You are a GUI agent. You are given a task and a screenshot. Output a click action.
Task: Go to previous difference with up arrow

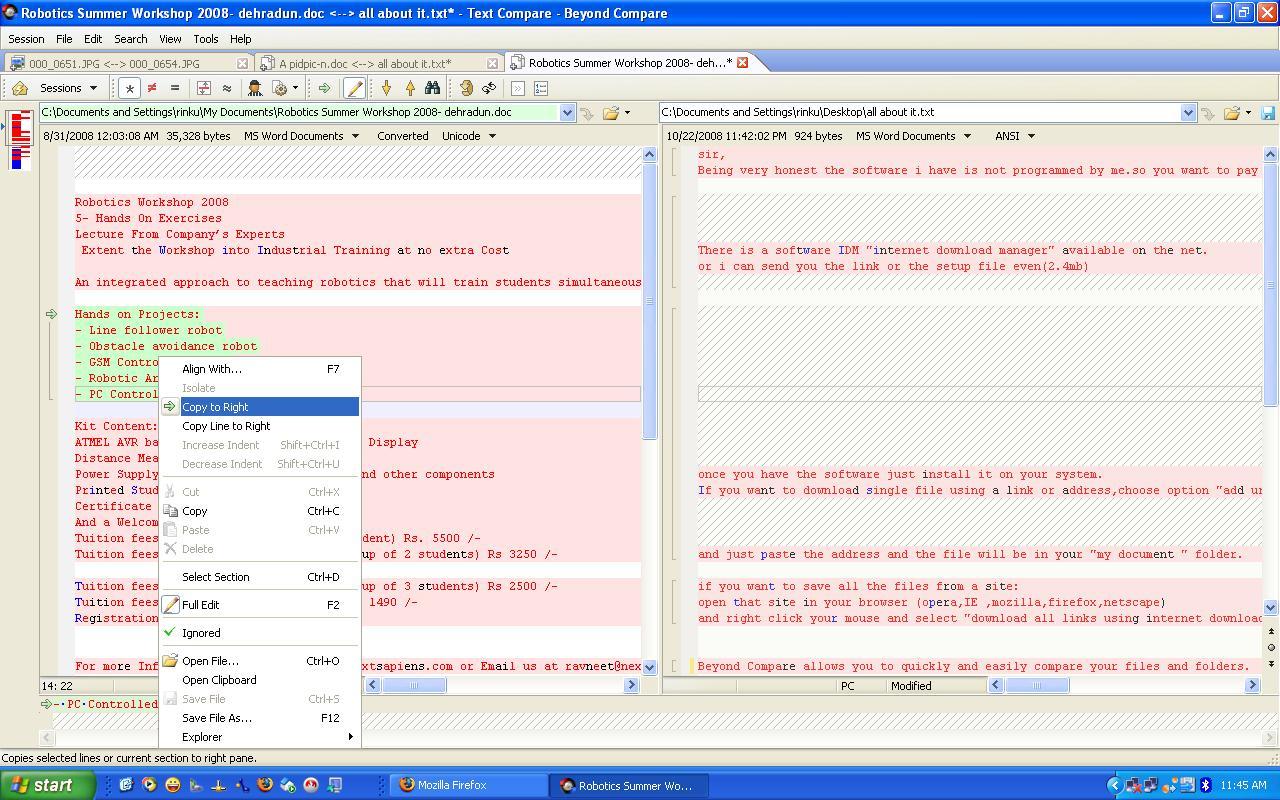point(409,88)
